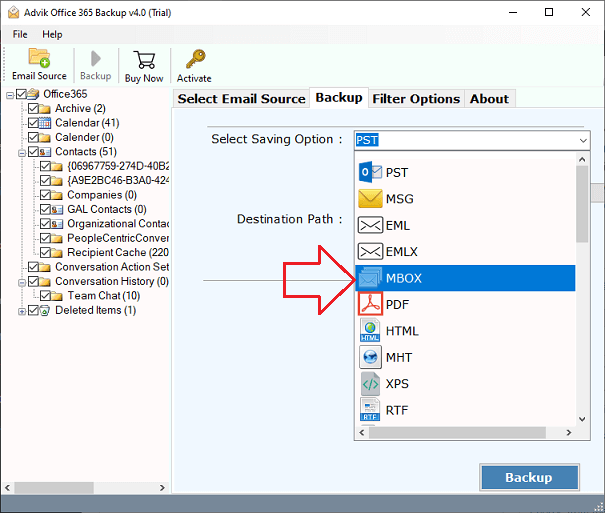The width and height of the screenshot is (605, 513).
Task: Click the format list horizontal scrollbar thumb
Action: point(457,433)
